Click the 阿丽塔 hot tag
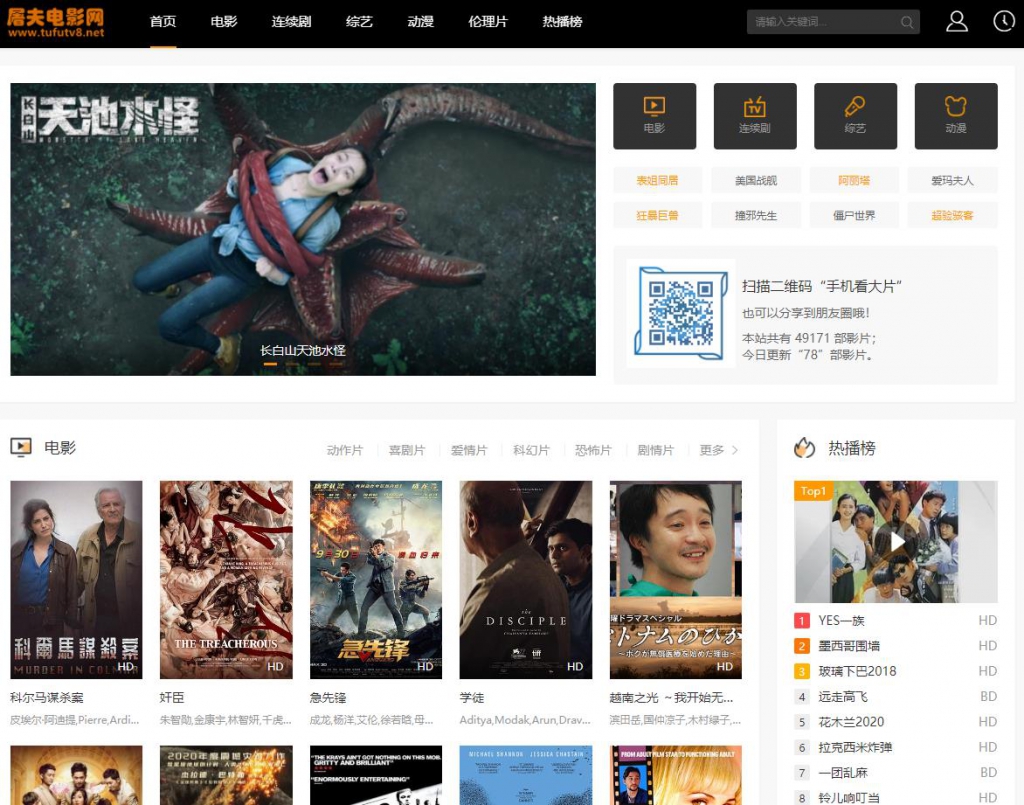 854,180
